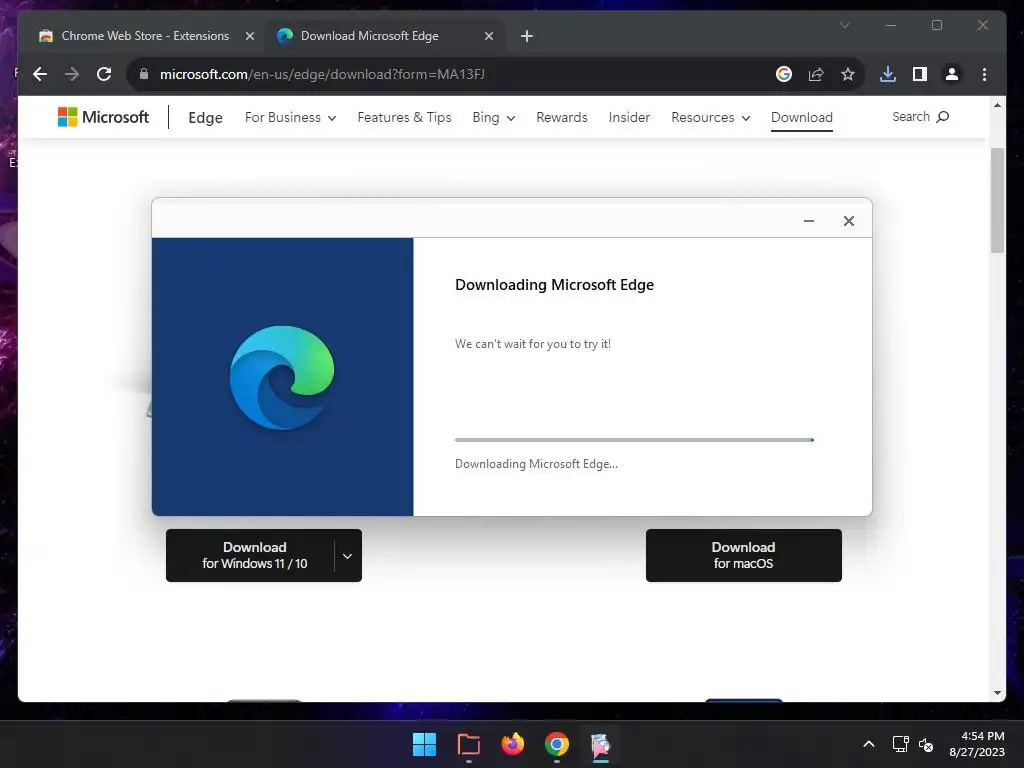The width and height of the screenshot is (1024, 768).
Task: Click the muted volume tray icon
Action: click(925, 744)
